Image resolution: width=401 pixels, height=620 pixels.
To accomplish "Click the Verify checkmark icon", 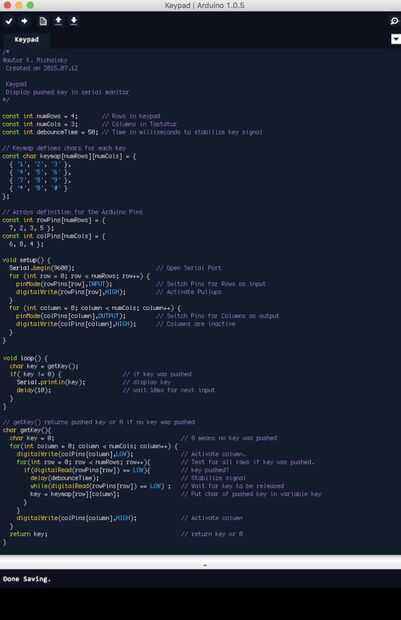I will coord(9,21).
